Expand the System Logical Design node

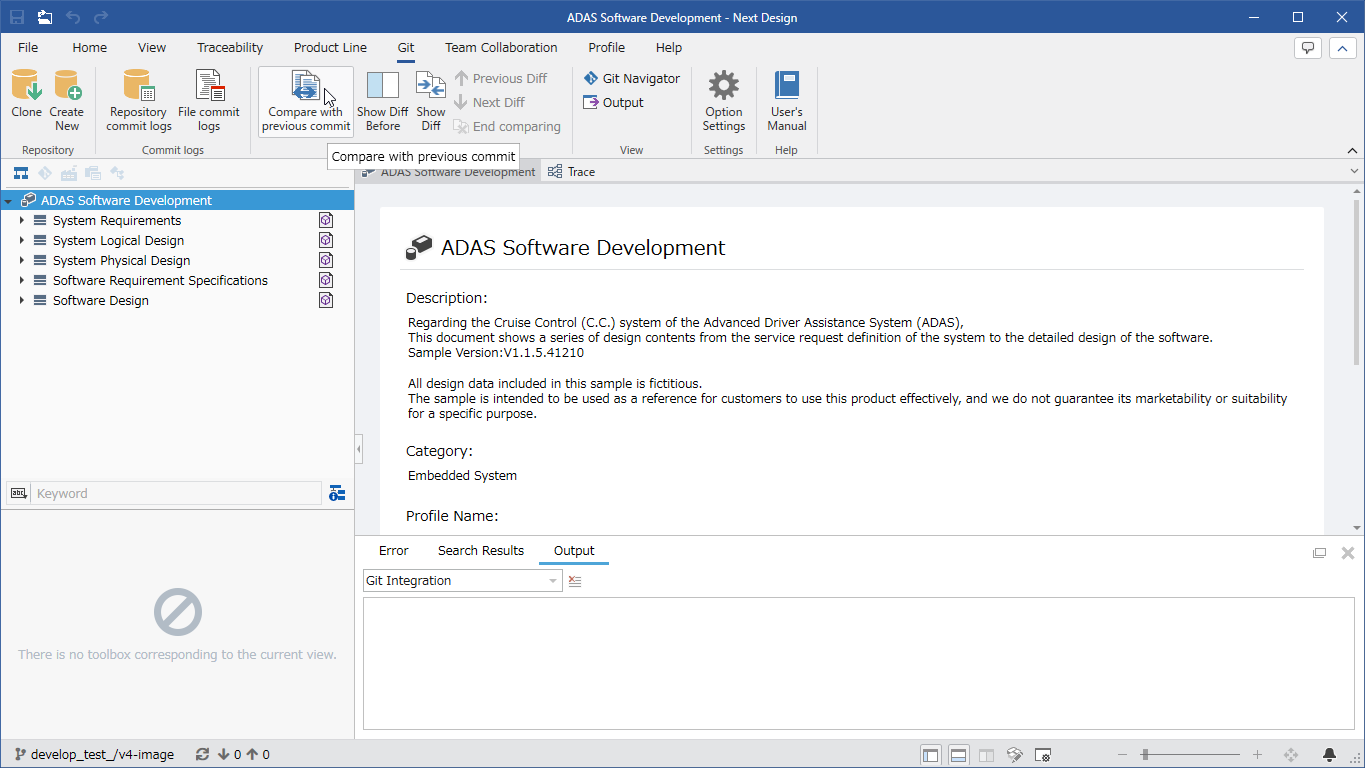21,240
